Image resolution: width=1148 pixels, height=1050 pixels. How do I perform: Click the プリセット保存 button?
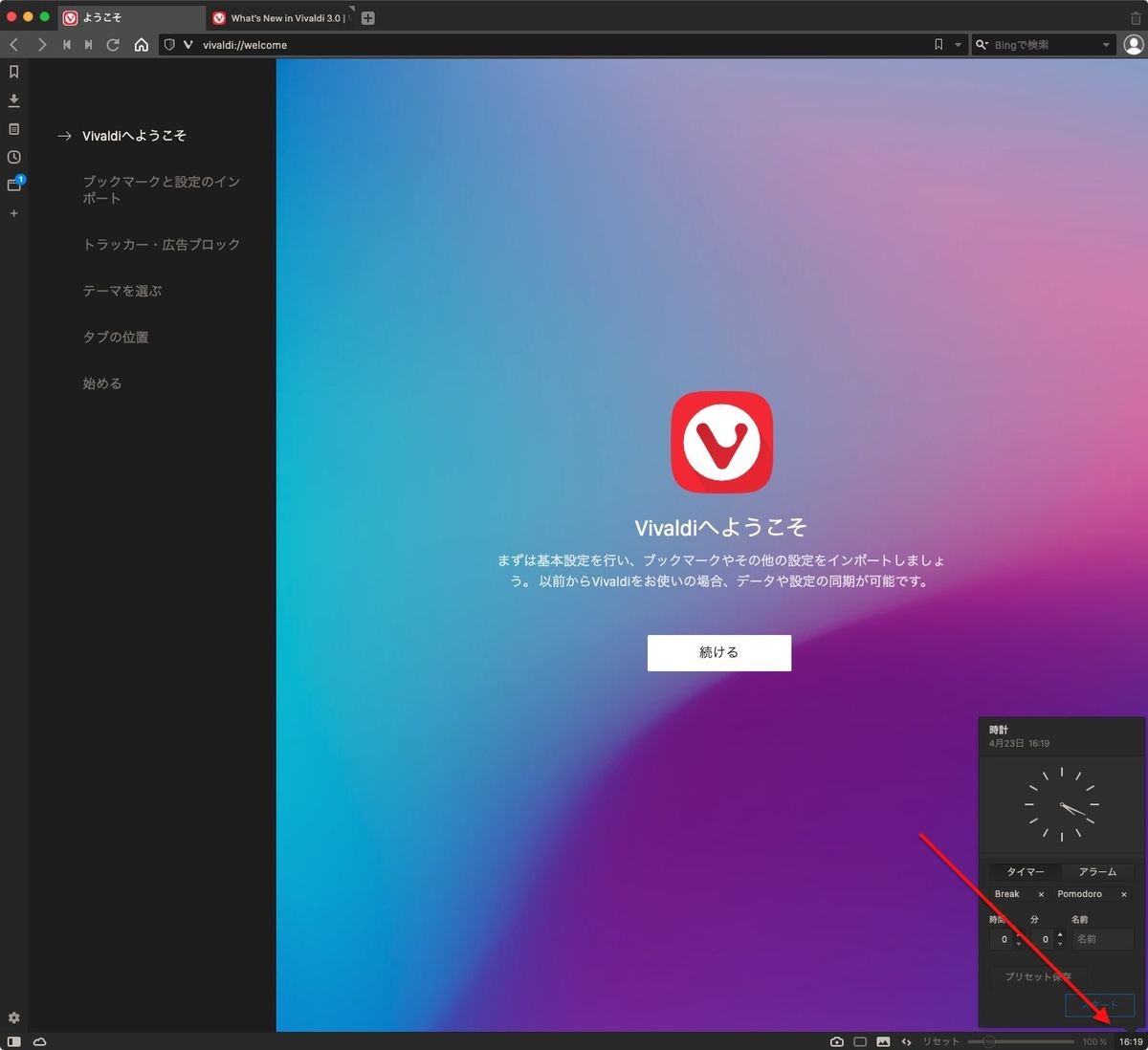(1038, 976)
